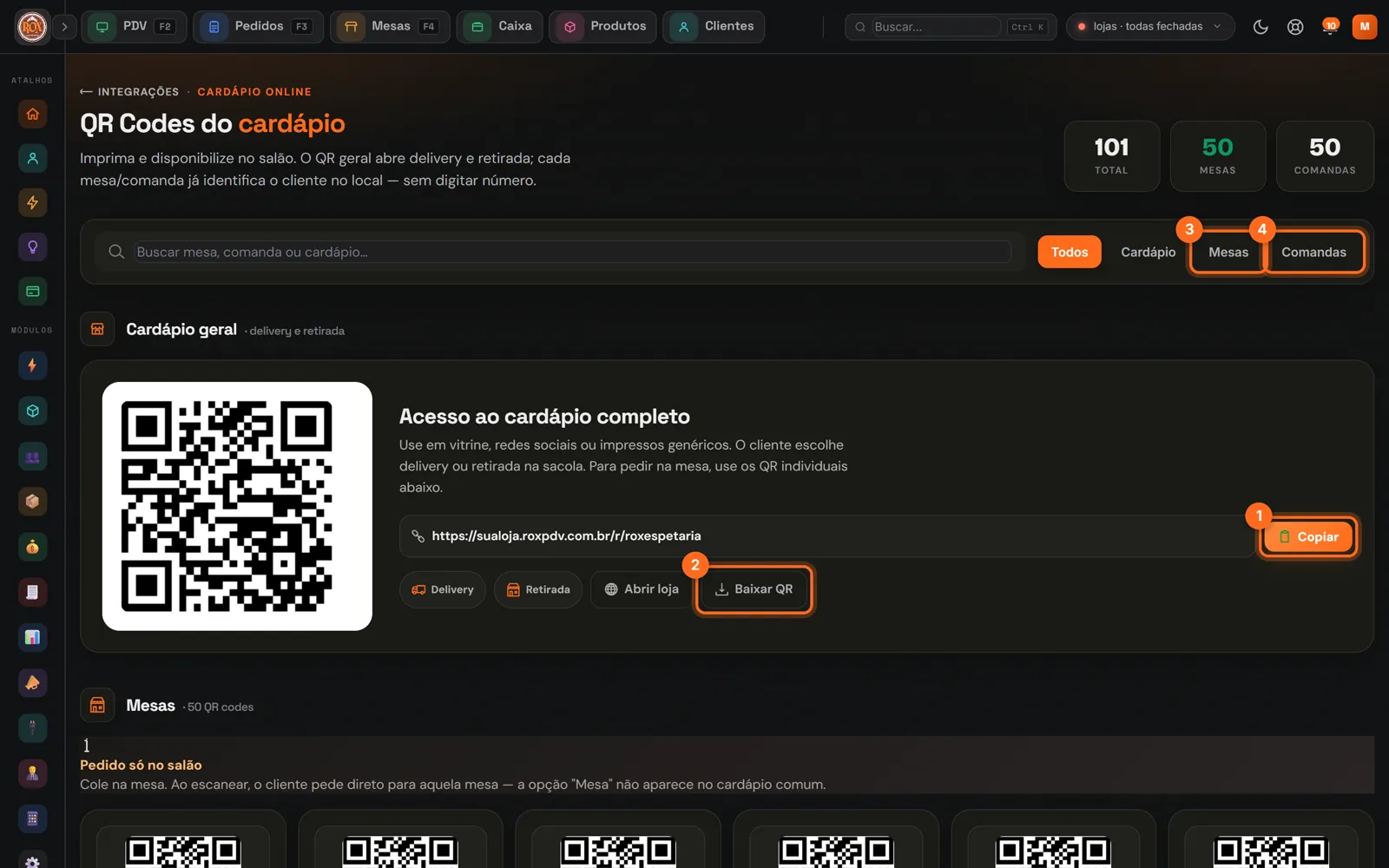Open the package box module icon

pyautogui.click(x=33, y=502)
